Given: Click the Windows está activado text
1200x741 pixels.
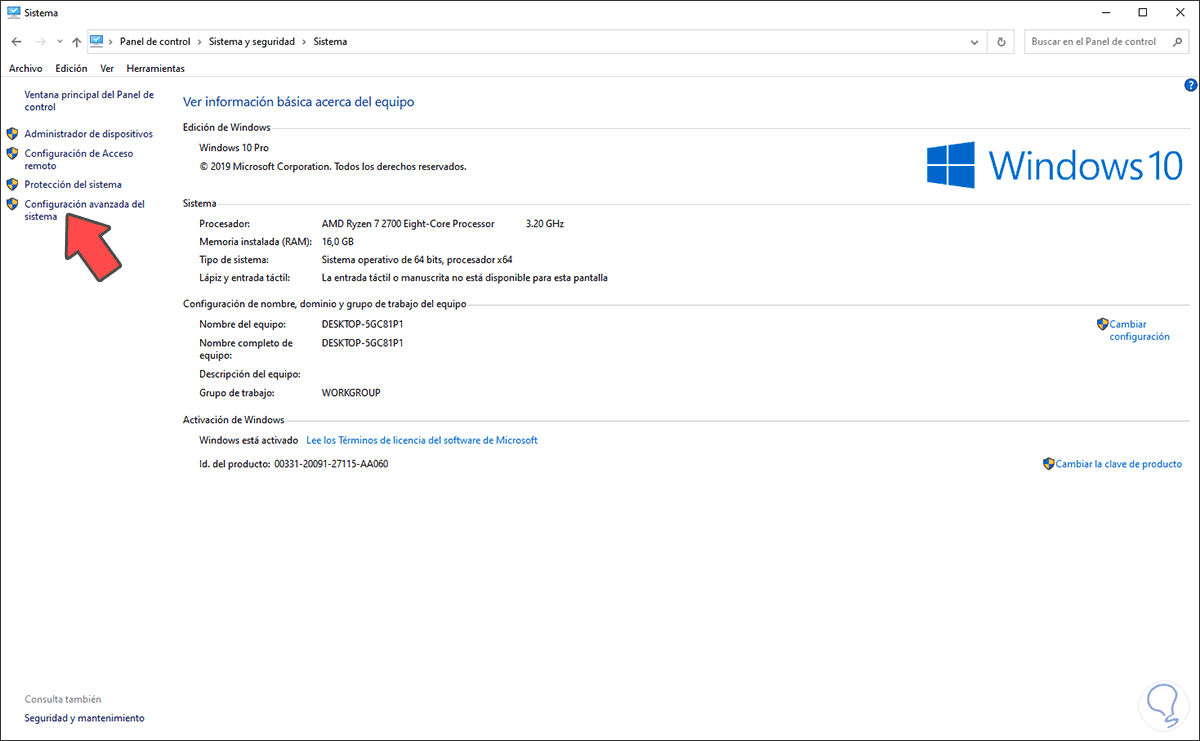Looking at the screenshot, I should (x=249, y=440).
